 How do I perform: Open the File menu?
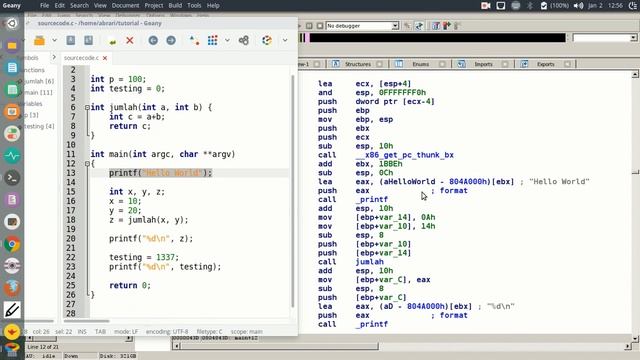point(44,5)
